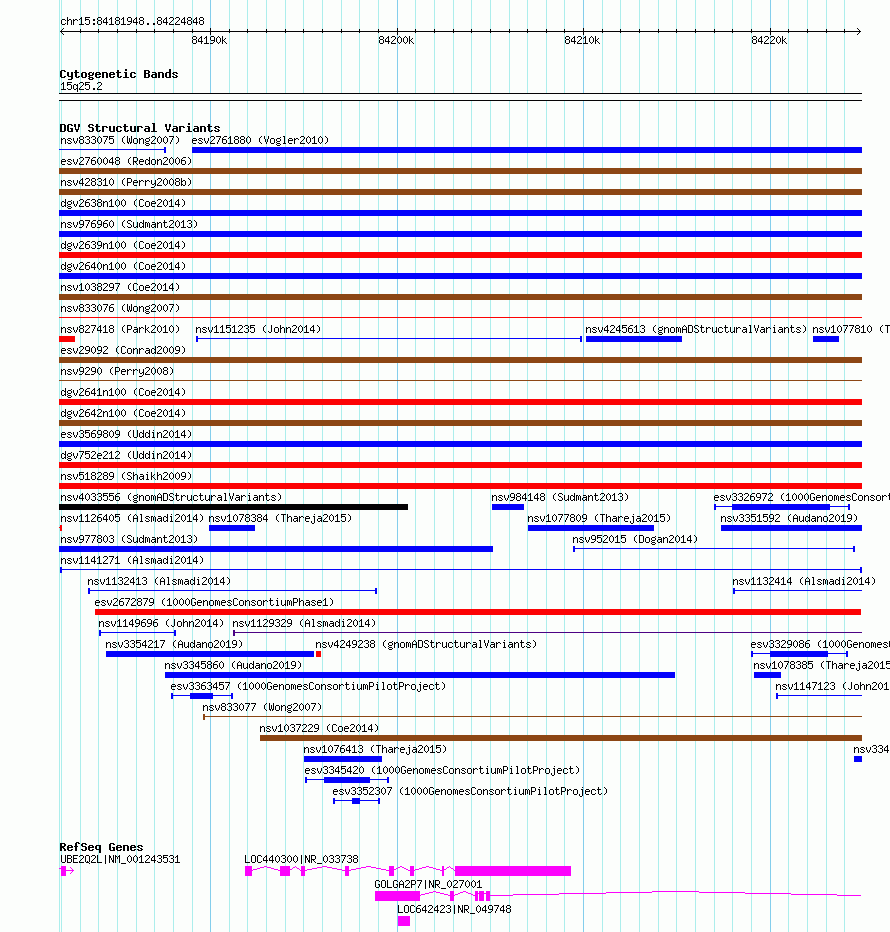Open nsv1038297 (Coe2014) variant label
This screenshot has width=890, height=932.
pyautogui.click(x=120, y=287)
